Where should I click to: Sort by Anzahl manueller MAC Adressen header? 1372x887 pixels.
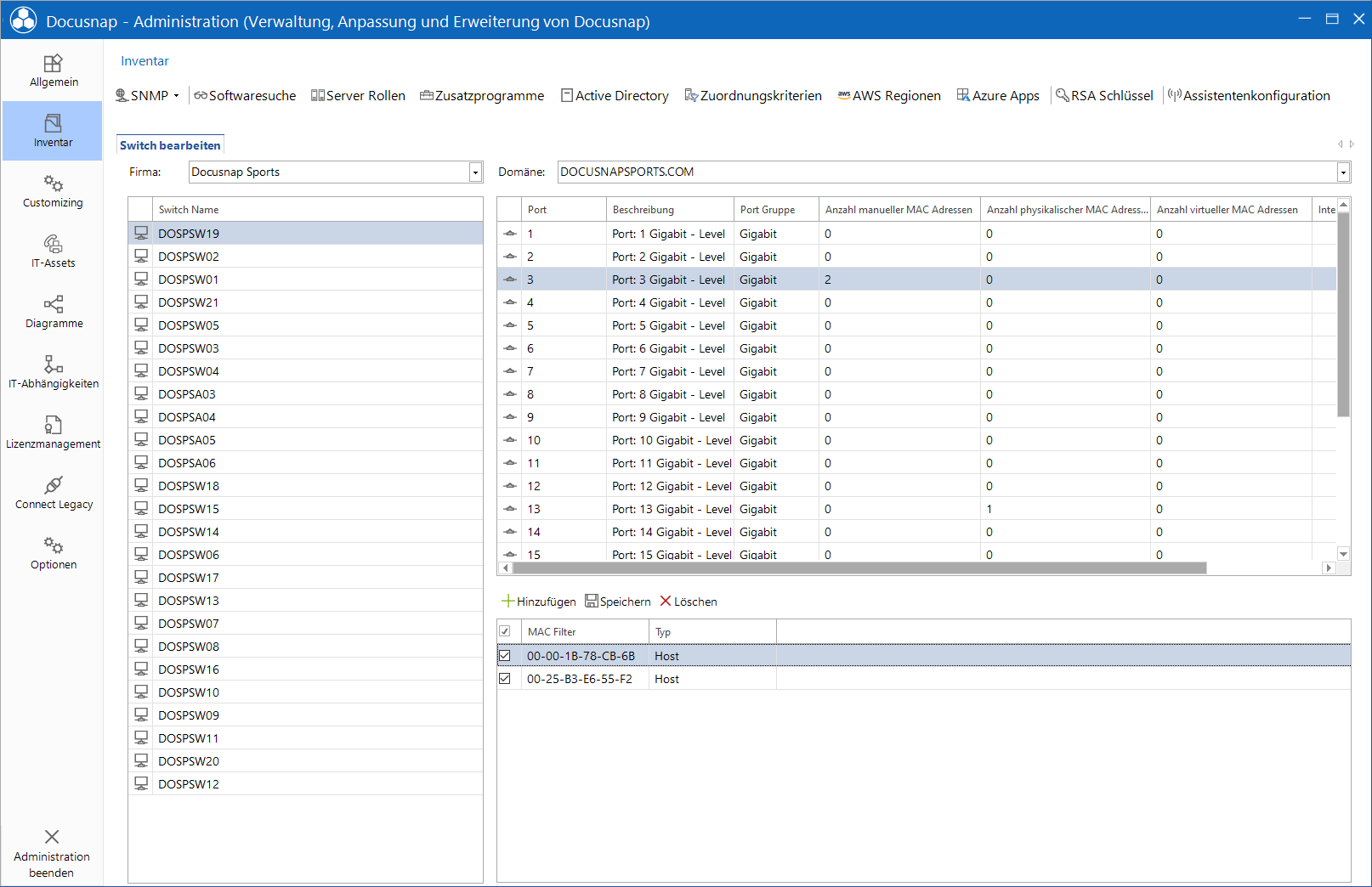pyautogui.click(x=899, y=209)
